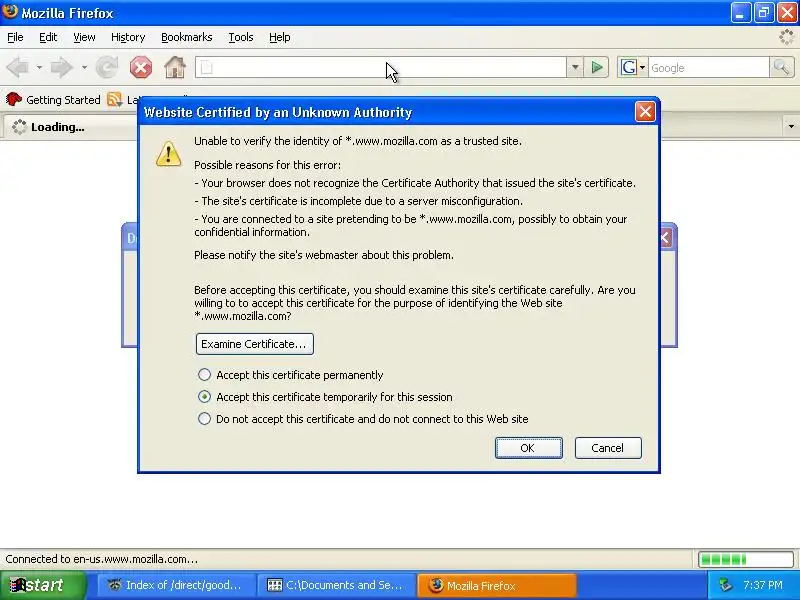Viewport: 800px width, 600px height.
Task: Minimize the Firefox window
Action: (x=740, y=13)
